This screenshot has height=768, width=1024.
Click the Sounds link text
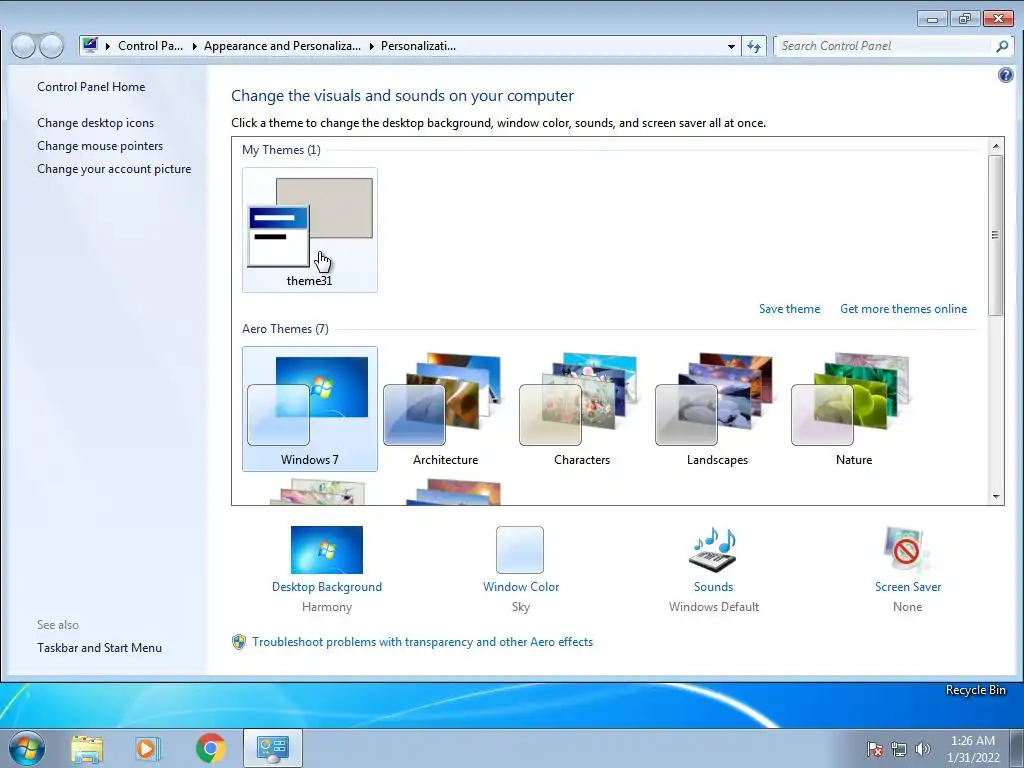713,586
